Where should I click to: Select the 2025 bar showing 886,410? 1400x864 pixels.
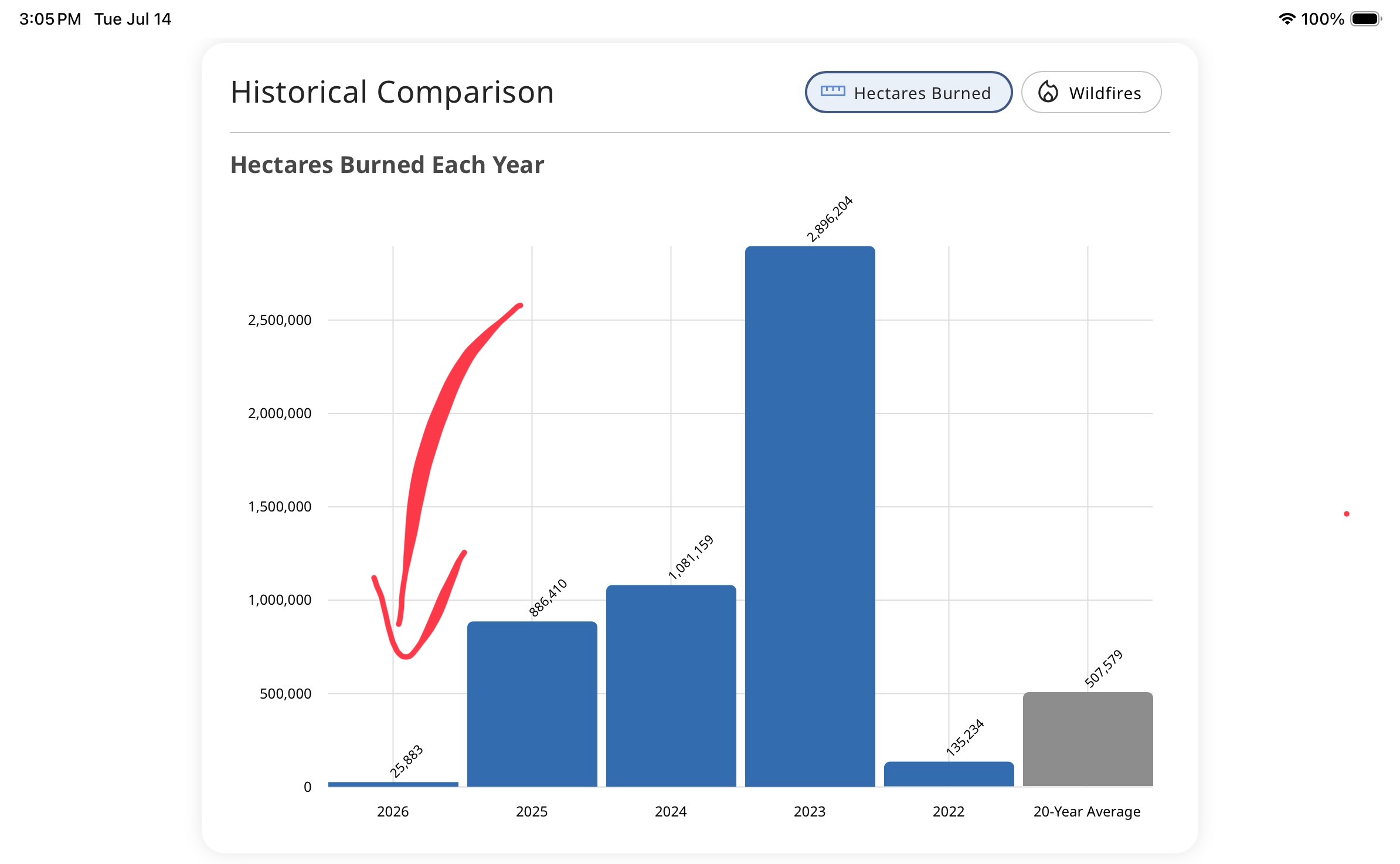click(x=532, y=704)
